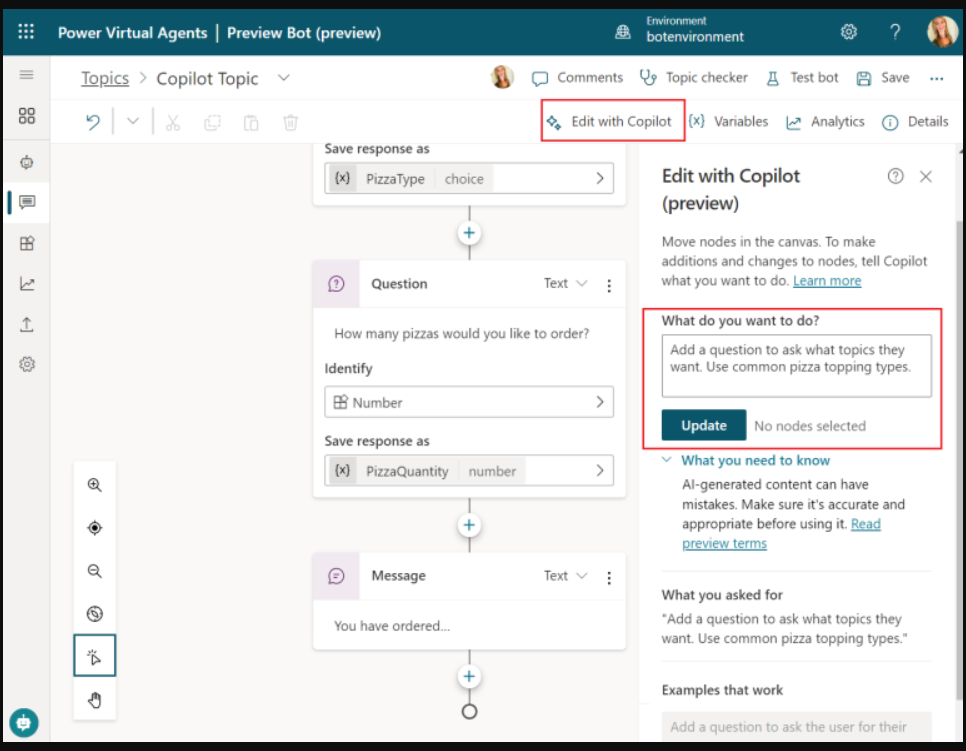
Task: Add node after the Message node
Action: (x=469, y=676)
